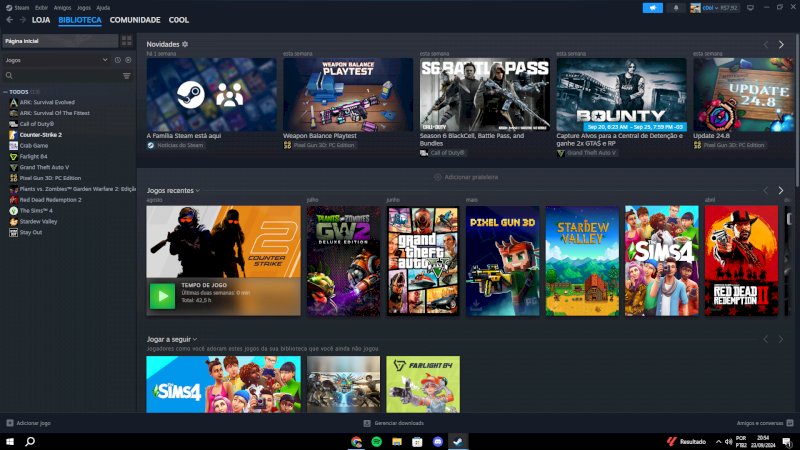Open the announcements megaphone button

coord(653,8)
